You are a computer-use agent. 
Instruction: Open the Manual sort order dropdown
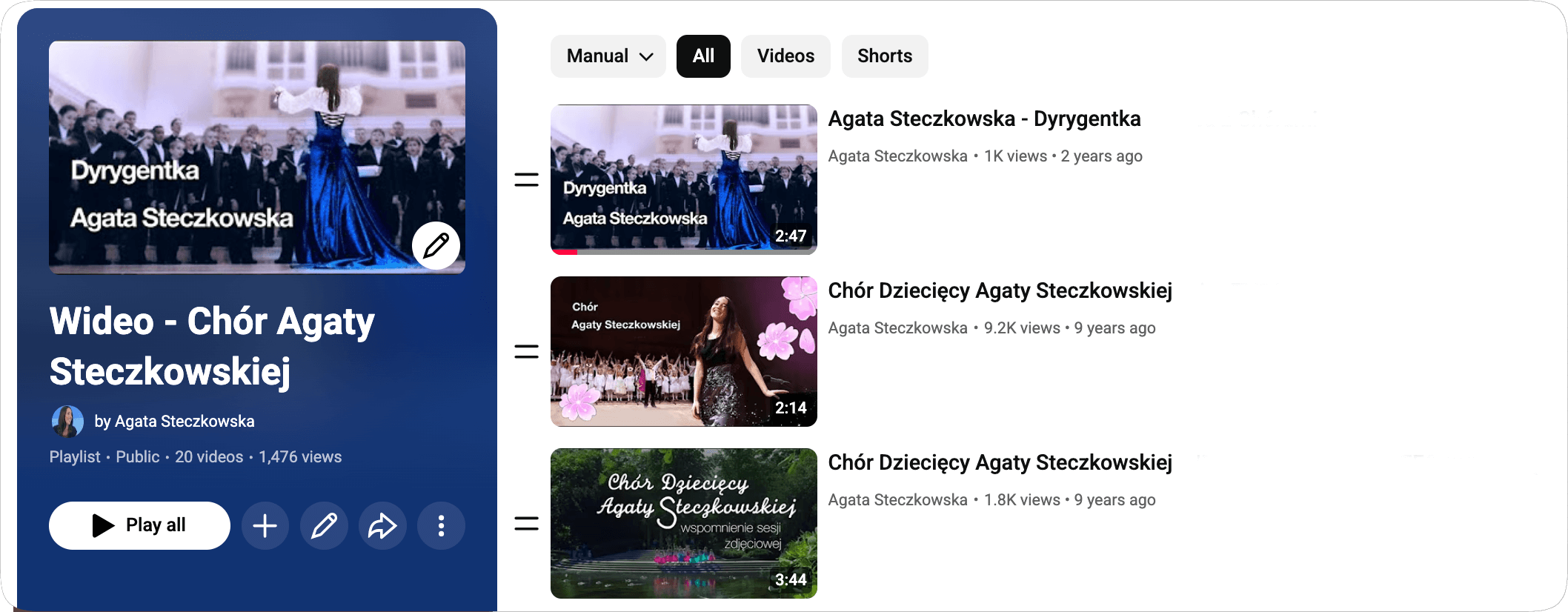point(608,56)
